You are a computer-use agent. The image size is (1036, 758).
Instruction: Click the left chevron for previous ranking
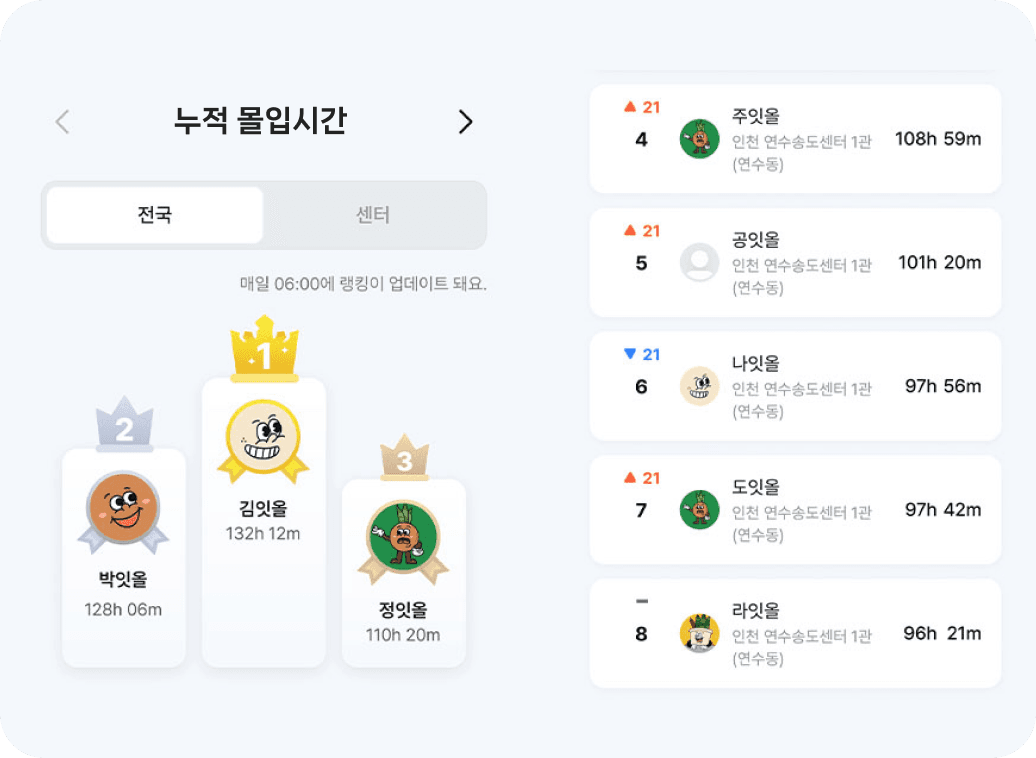[61, 121]
